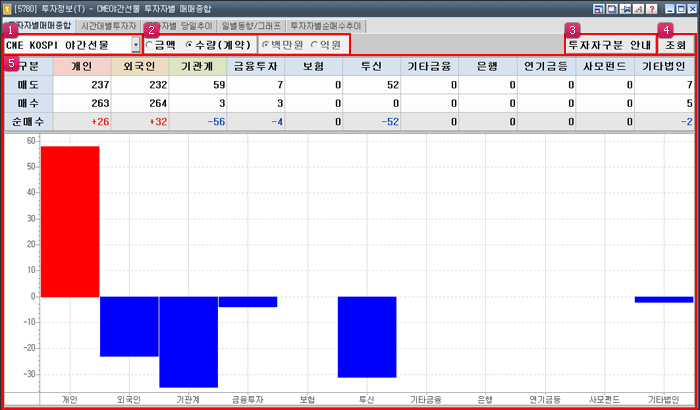Click the 기관계 순매수 value -56
Image resolution: width=700 pixels, height=410 pixels.
click(216, 122)
